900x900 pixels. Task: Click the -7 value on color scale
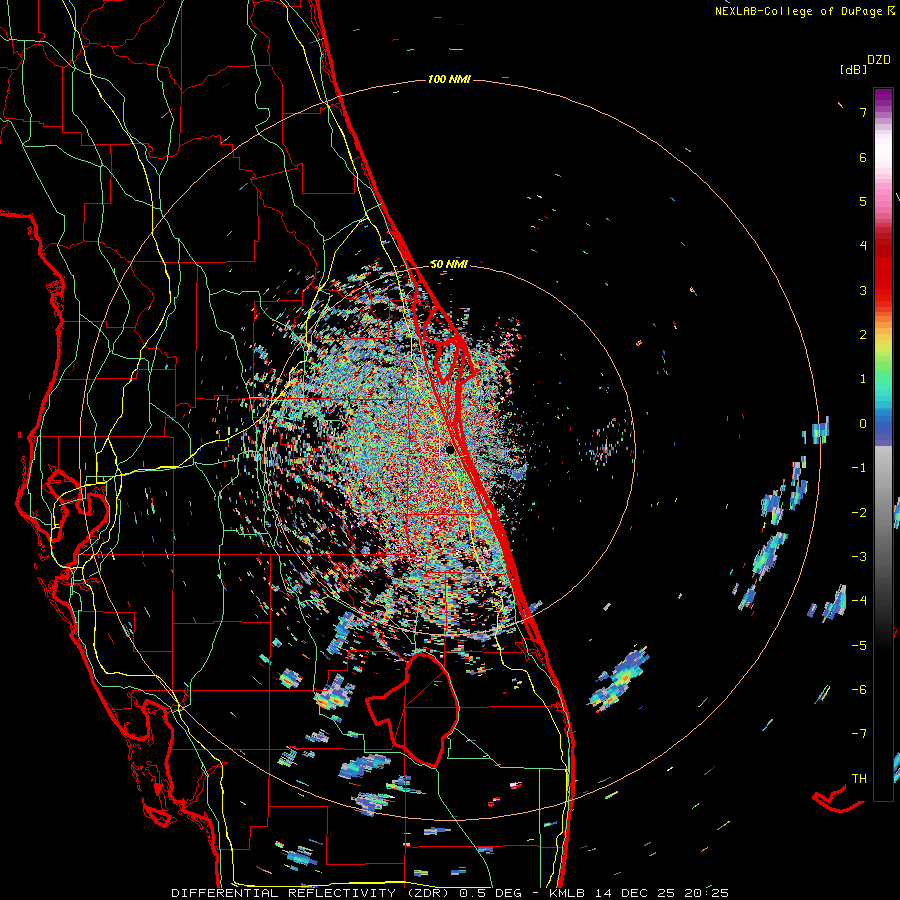(x=859, y=734)
